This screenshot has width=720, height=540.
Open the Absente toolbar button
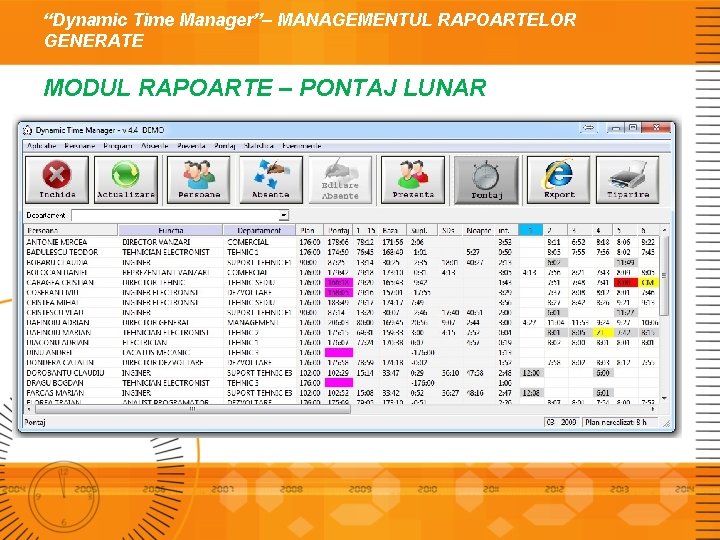271,180
